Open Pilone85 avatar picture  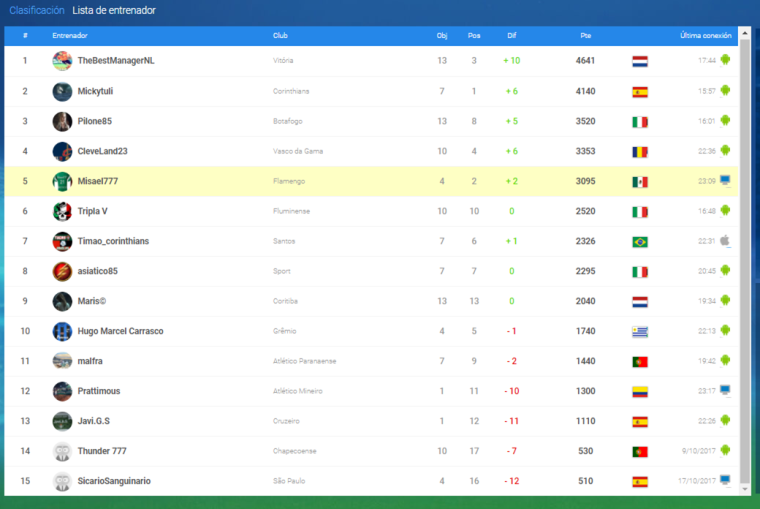(62, 121)
